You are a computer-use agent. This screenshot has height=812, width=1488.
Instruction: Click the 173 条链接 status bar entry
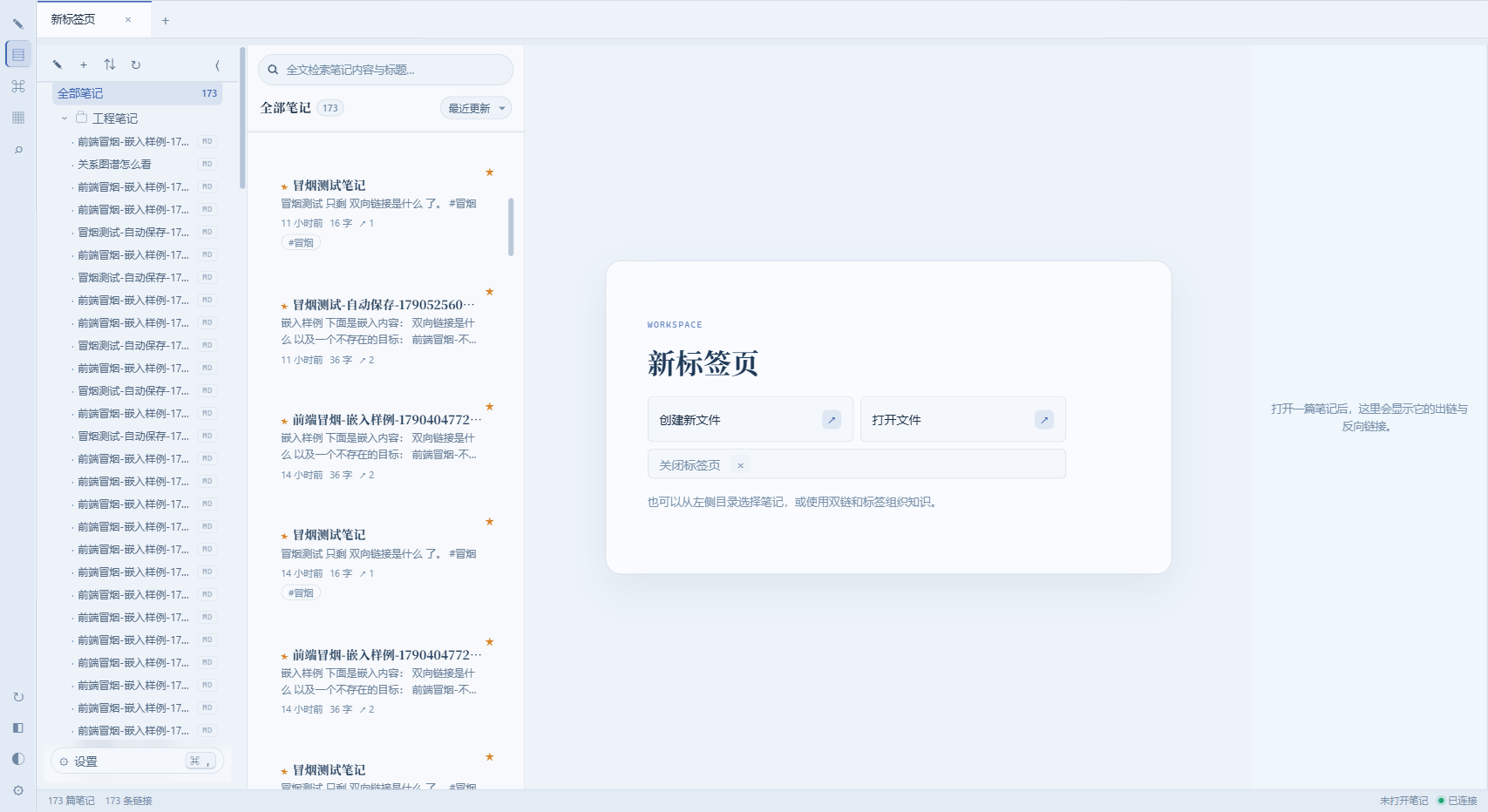pyautogui.click(x=129, y=801)
